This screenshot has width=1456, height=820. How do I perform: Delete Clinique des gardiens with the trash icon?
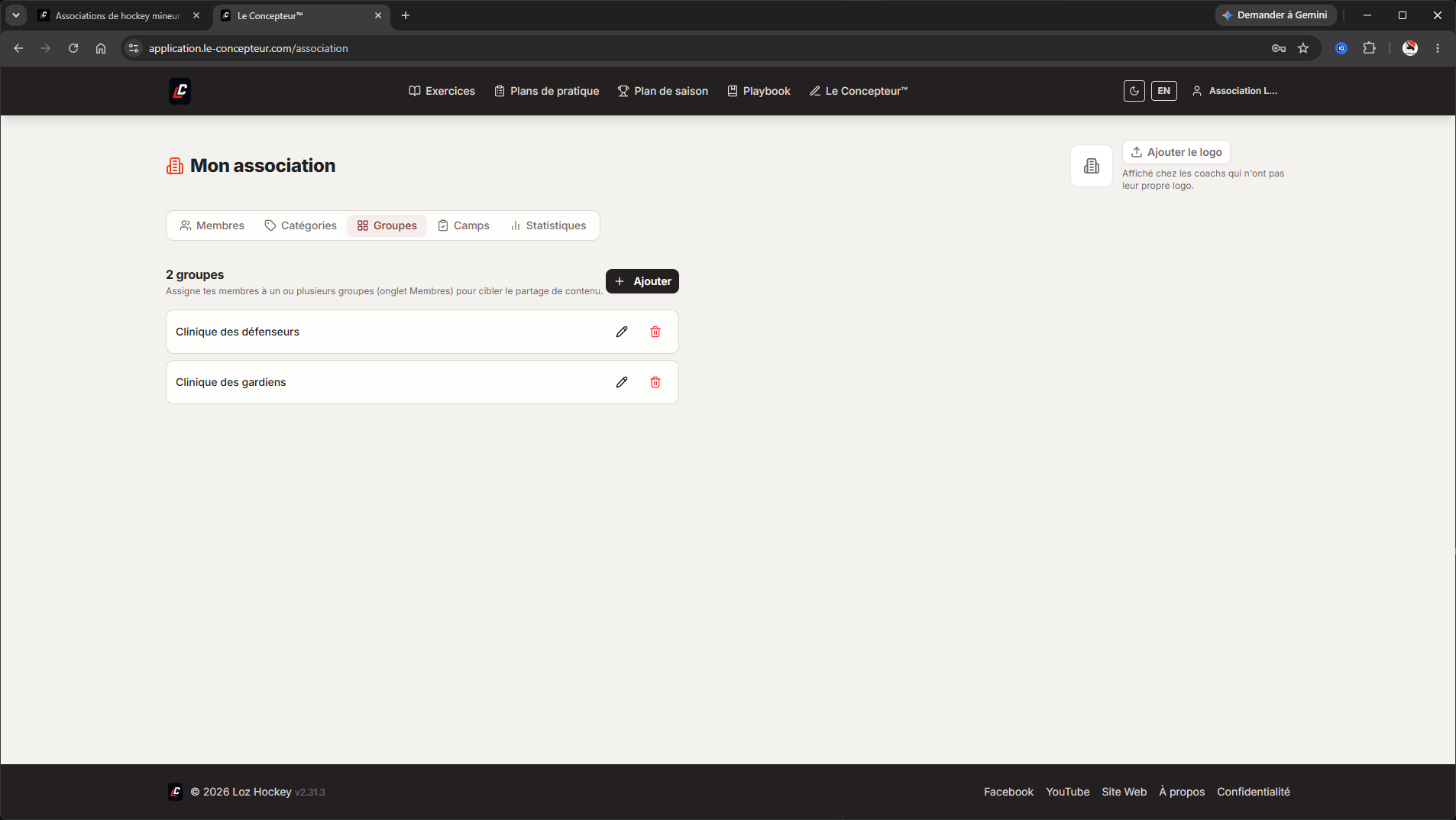coord(655,382)
